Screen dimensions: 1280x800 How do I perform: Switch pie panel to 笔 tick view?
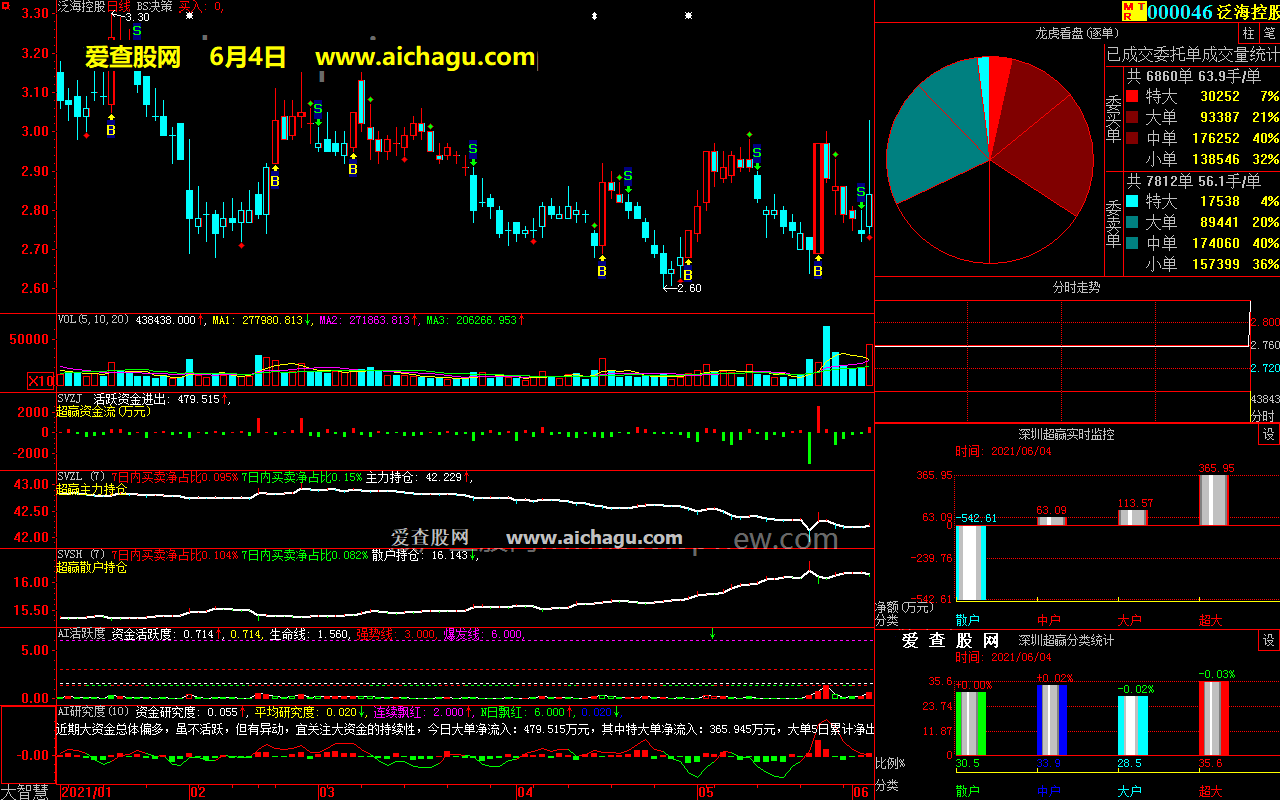click(1270, 34)
